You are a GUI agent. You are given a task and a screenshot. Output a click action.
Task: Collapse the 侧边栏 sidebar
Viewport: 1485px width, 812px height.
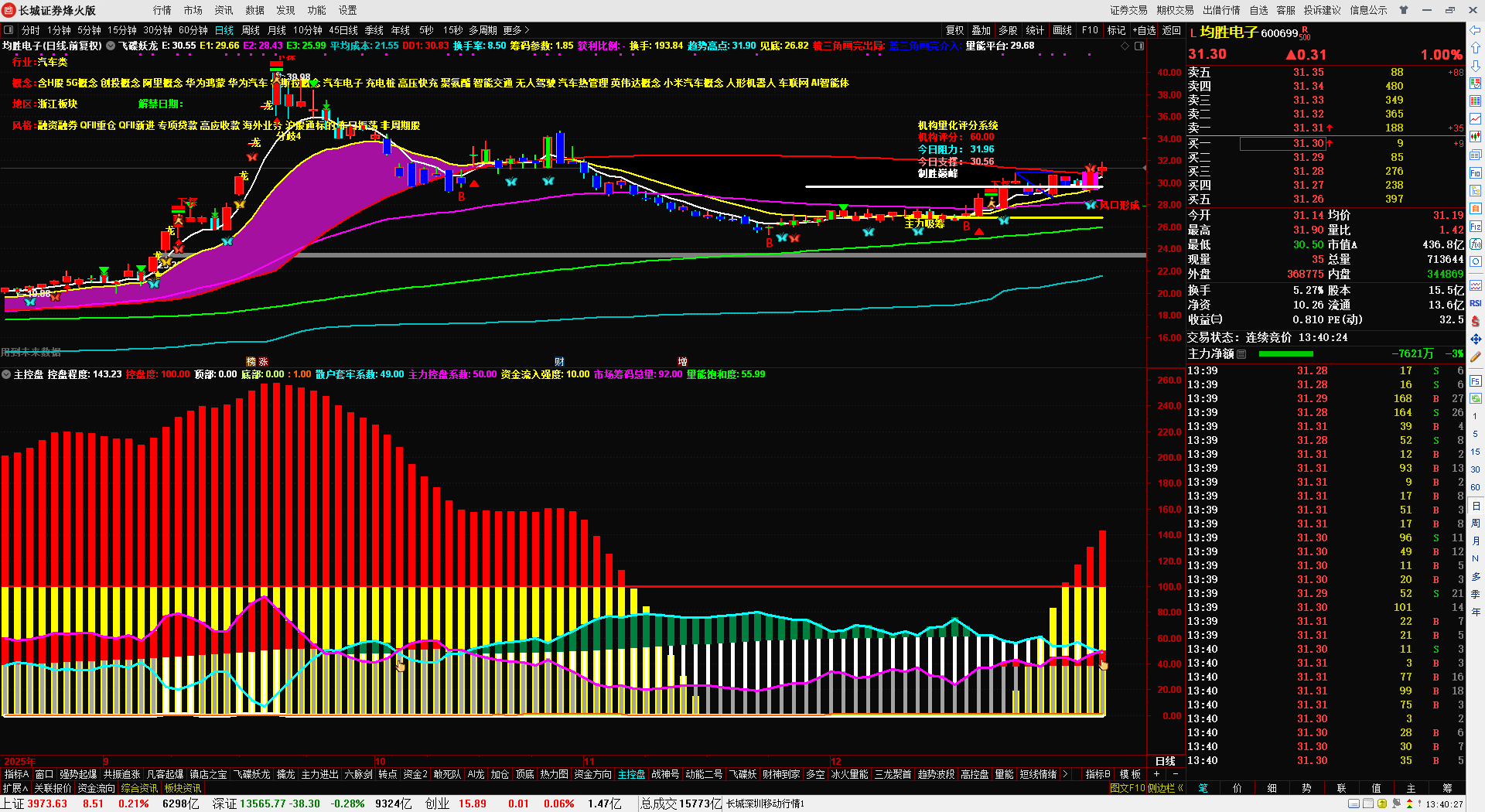(1166, 788)
